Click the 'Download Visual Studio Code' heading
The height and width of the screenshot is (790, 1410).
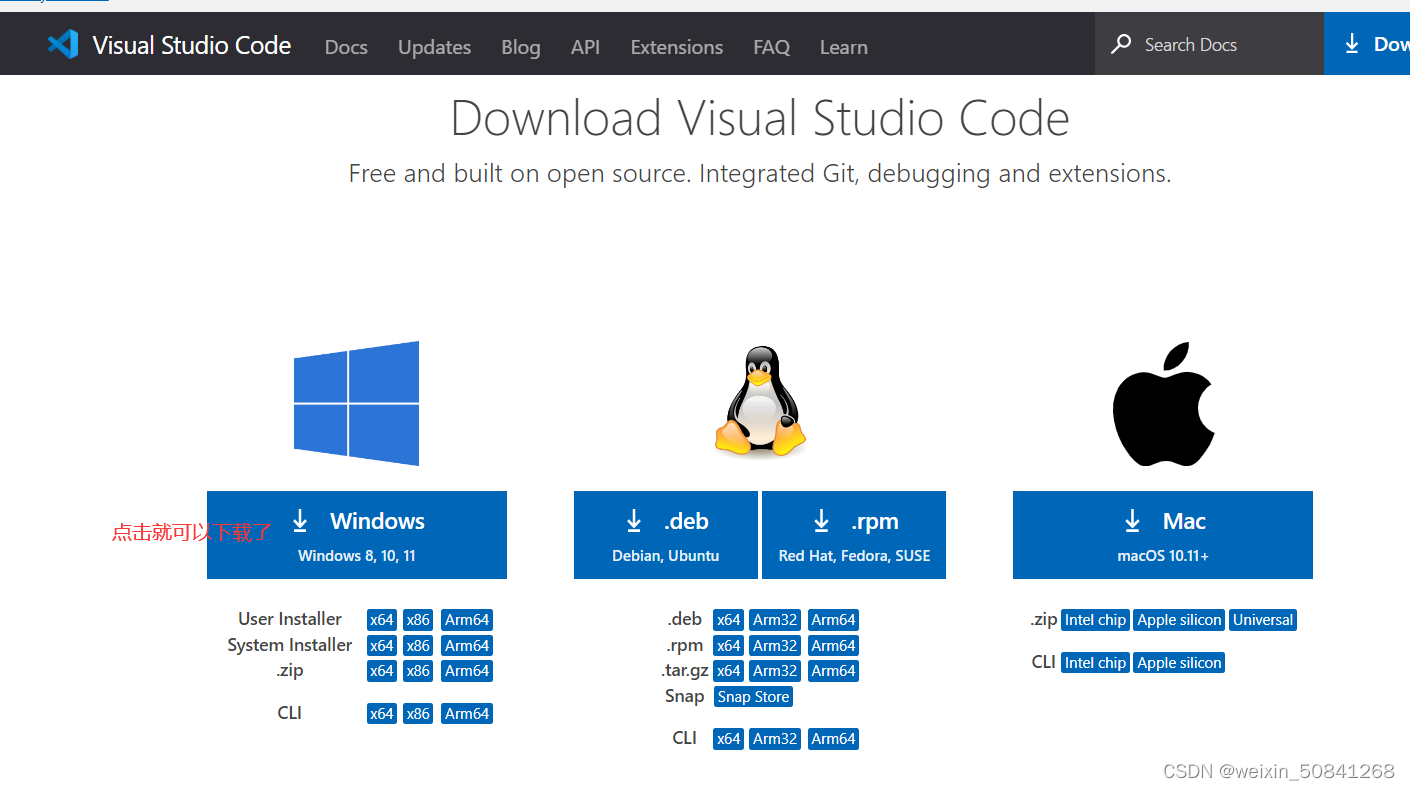click(760, 118)
